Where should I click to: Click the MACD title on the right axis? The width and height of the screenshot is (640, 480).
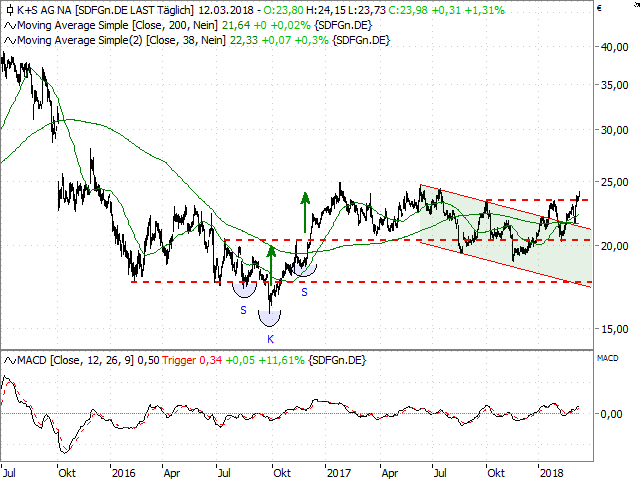(x=607, y=358)
